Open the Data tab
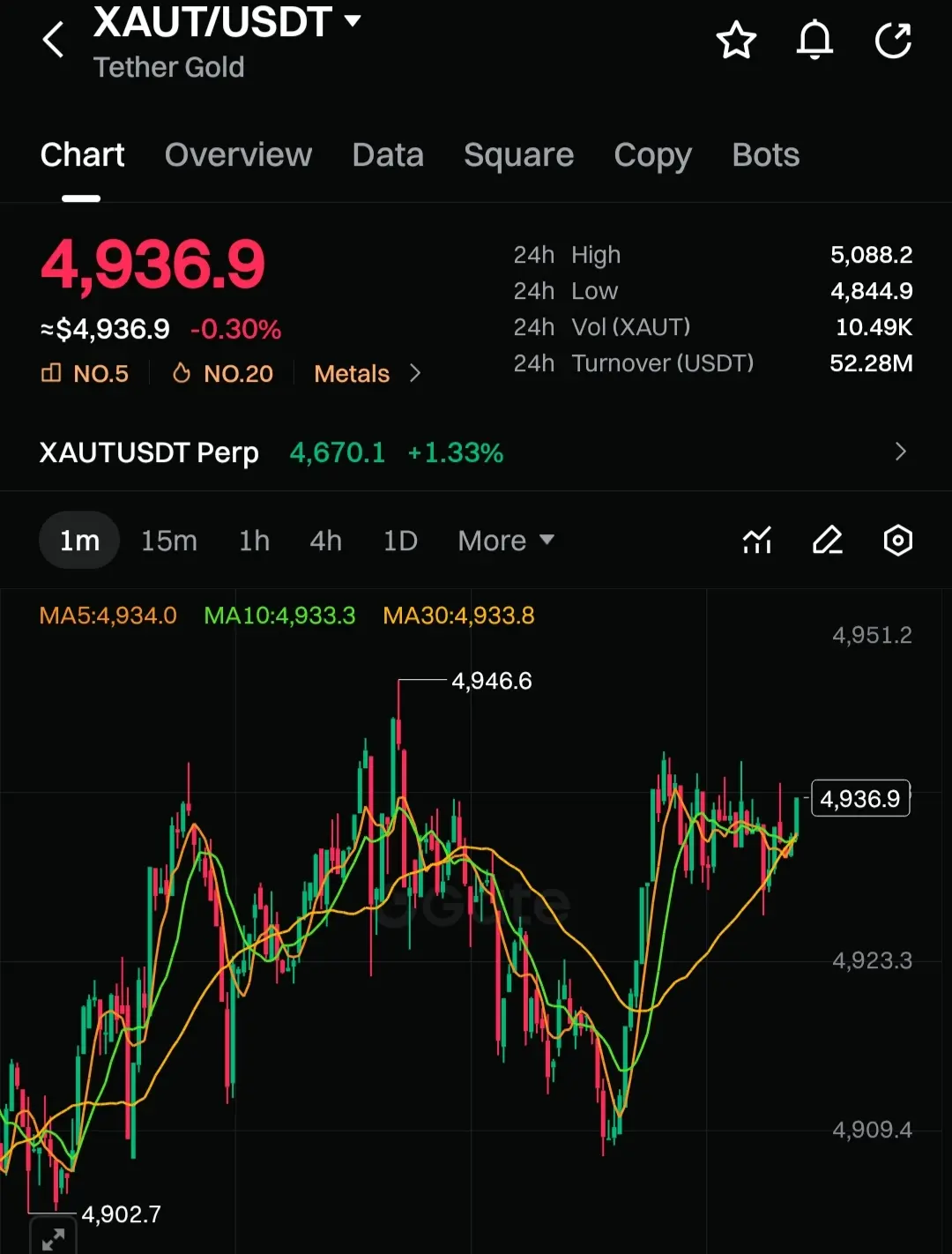This screenshot has height=1254, width=952. [388, 155]
